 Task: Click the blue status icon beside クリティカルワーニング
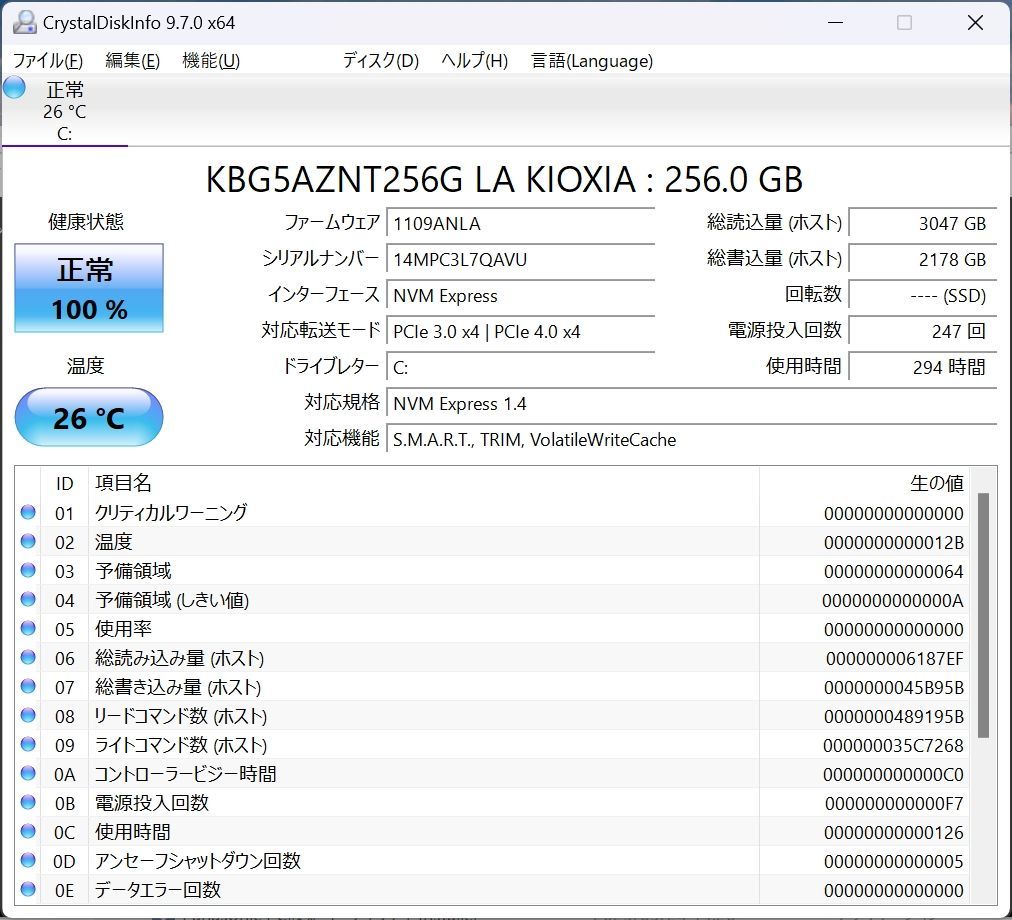tap(28, 513)
